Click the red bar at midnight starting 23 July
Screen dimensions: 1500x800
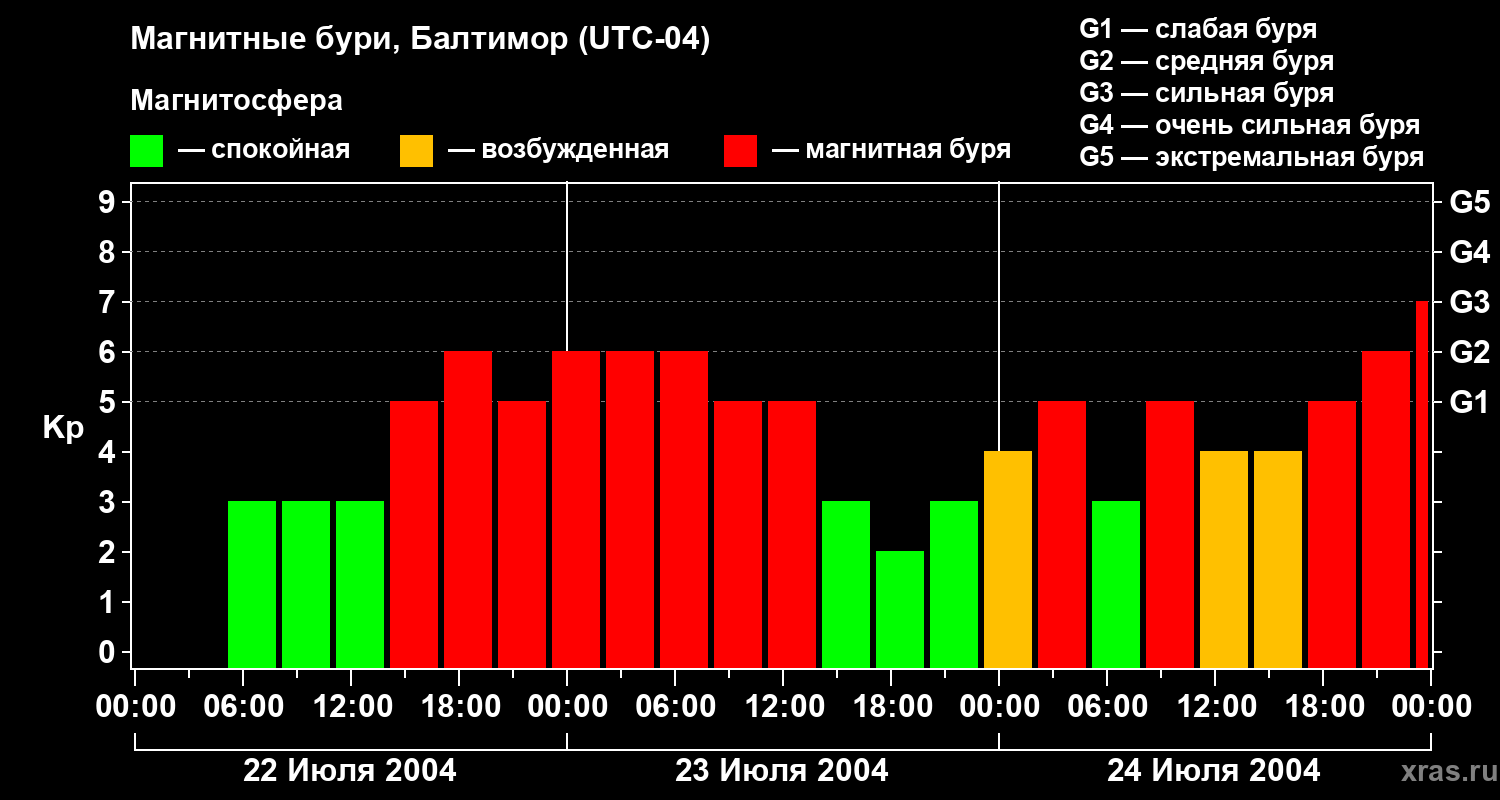point(576,509)
